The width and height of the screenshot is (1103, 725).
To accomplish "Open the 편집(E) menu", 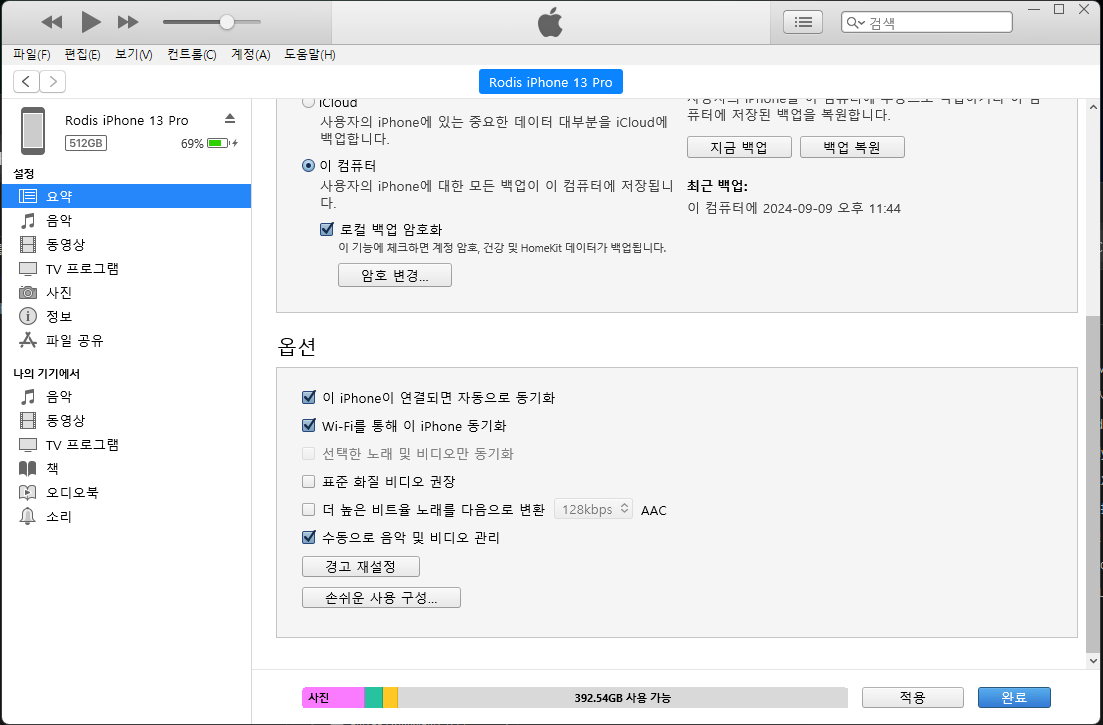I will [x=82, y=54].
